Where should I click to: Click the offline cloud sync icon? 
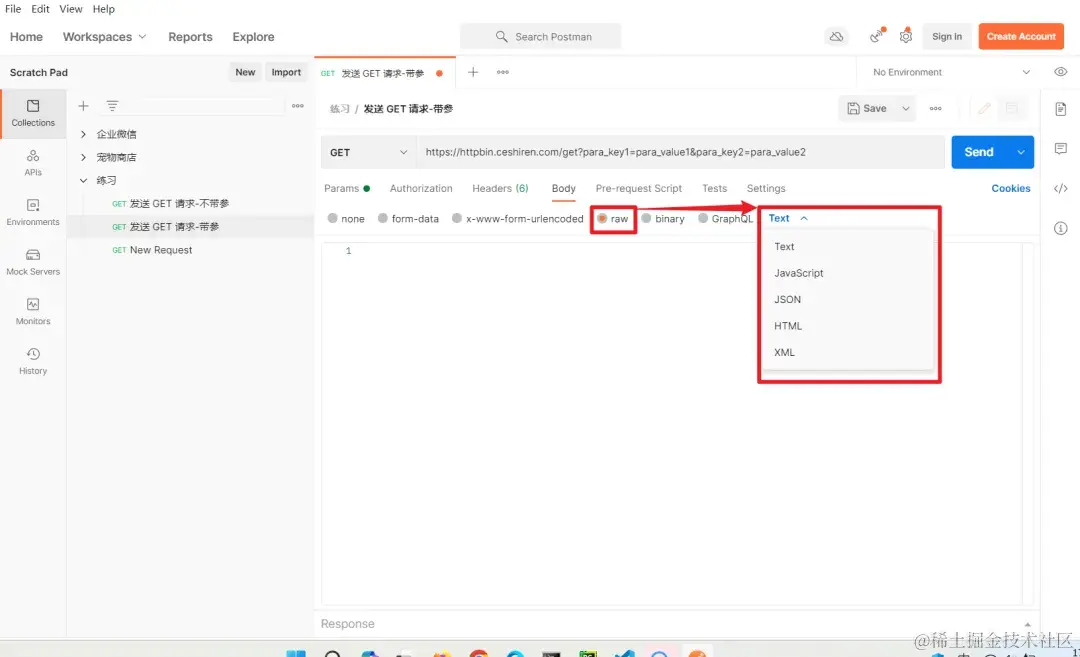coord(836,36)
